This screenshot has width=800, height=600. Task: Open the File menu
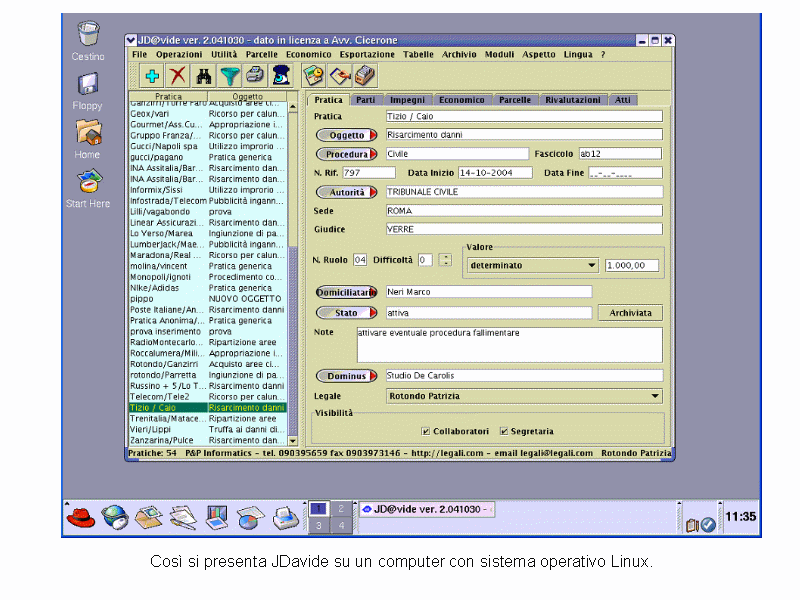point(139,55)
